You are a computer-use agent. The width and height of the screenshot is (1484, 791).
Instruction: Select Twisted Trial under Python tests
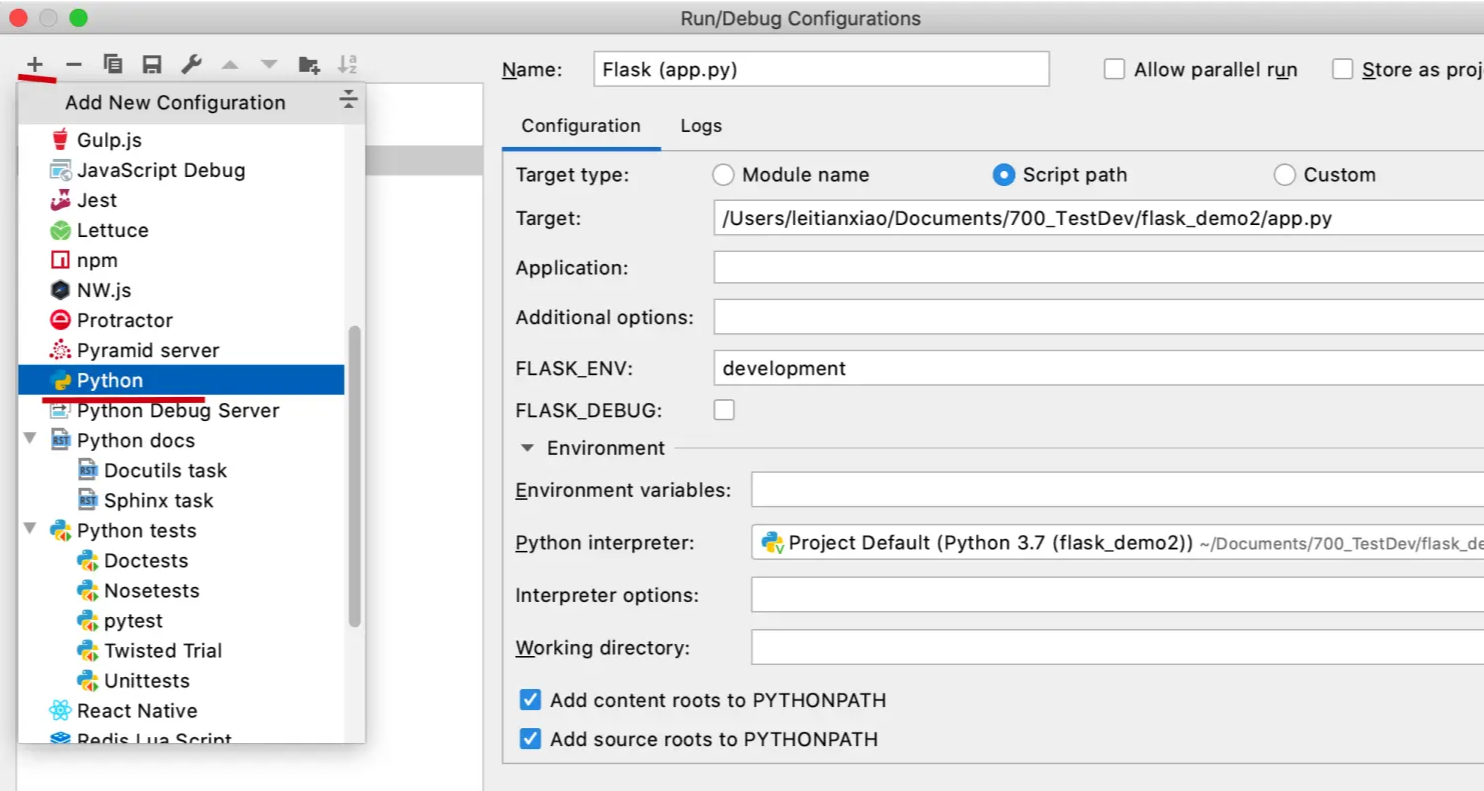[181, 650]
